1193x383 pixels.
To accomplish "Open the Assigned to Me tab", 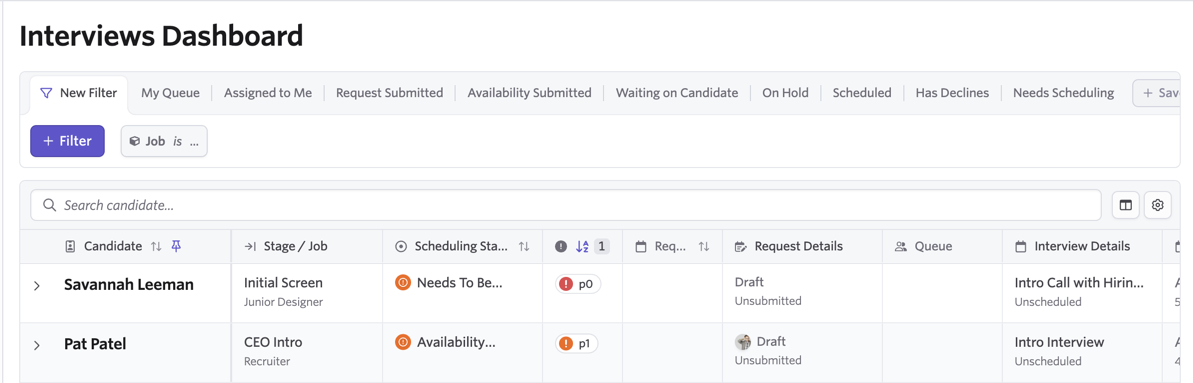I will point(268,93).
